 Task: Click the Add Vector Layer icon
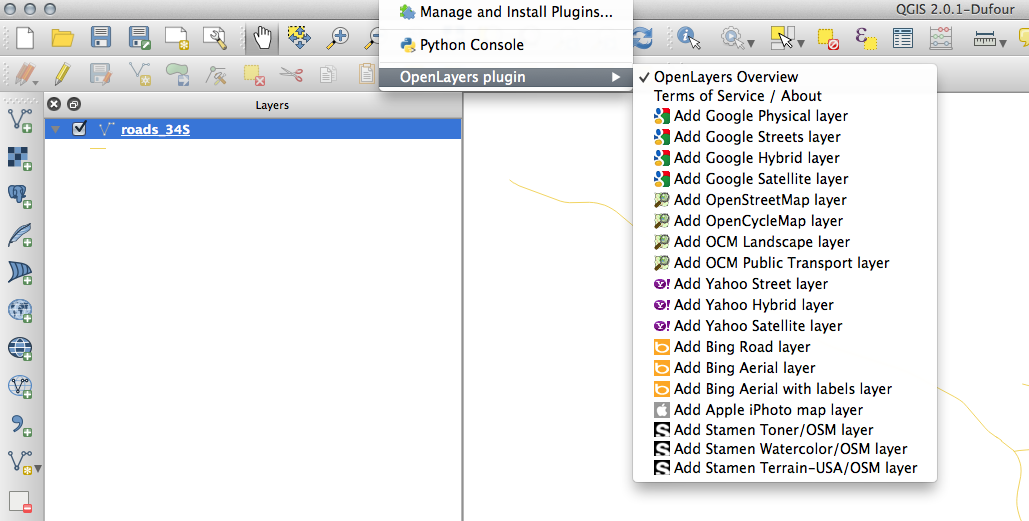(19, 120)
